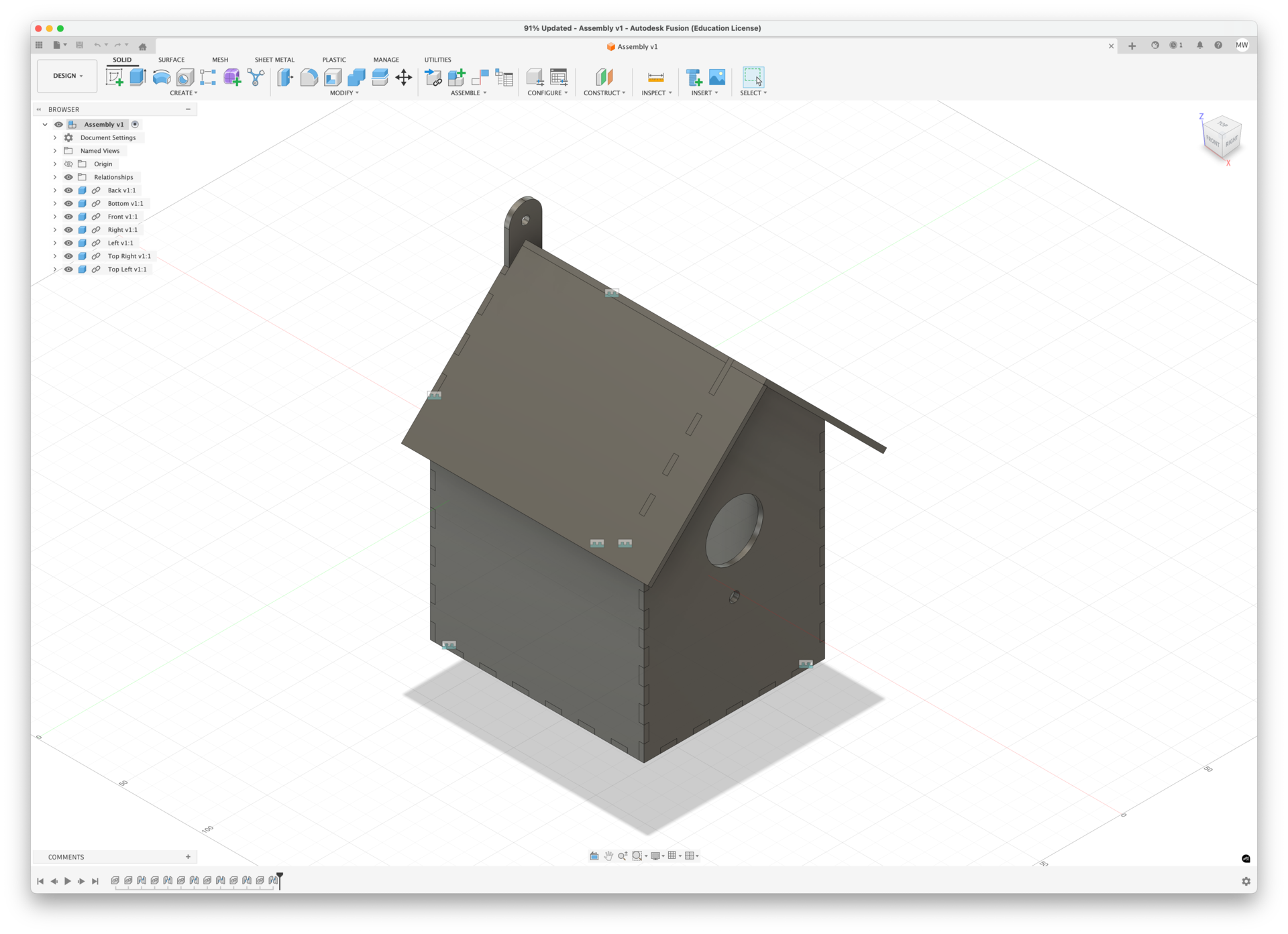Click the Pan hand icon
Image resolution: width=1288 pixels, height=934 pixels.
pyautogui.click(x=608, y=856)
